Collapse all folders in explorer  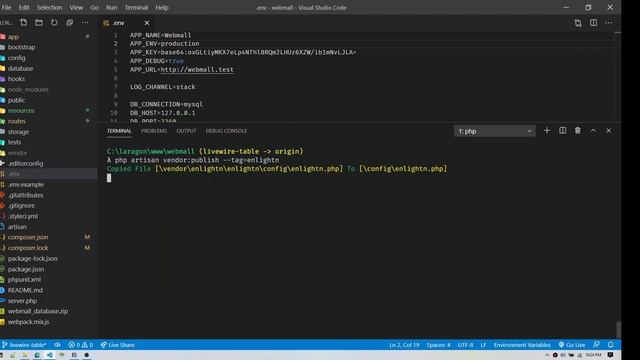(x=69, y=22)
